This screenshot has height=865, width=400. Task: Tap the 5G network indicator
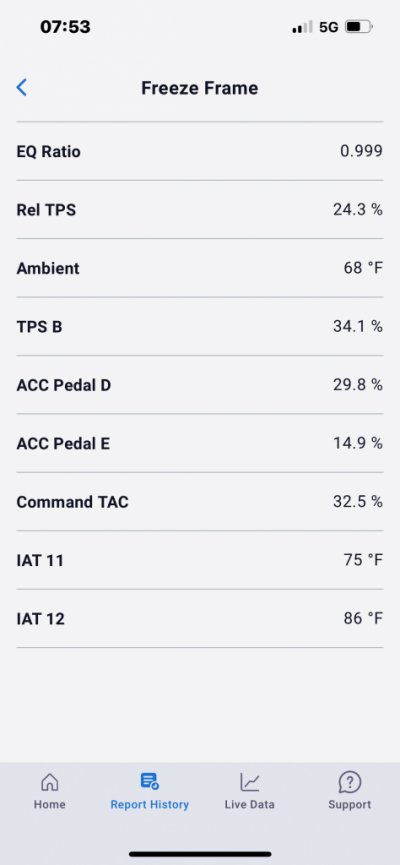[x=329, y=27]
